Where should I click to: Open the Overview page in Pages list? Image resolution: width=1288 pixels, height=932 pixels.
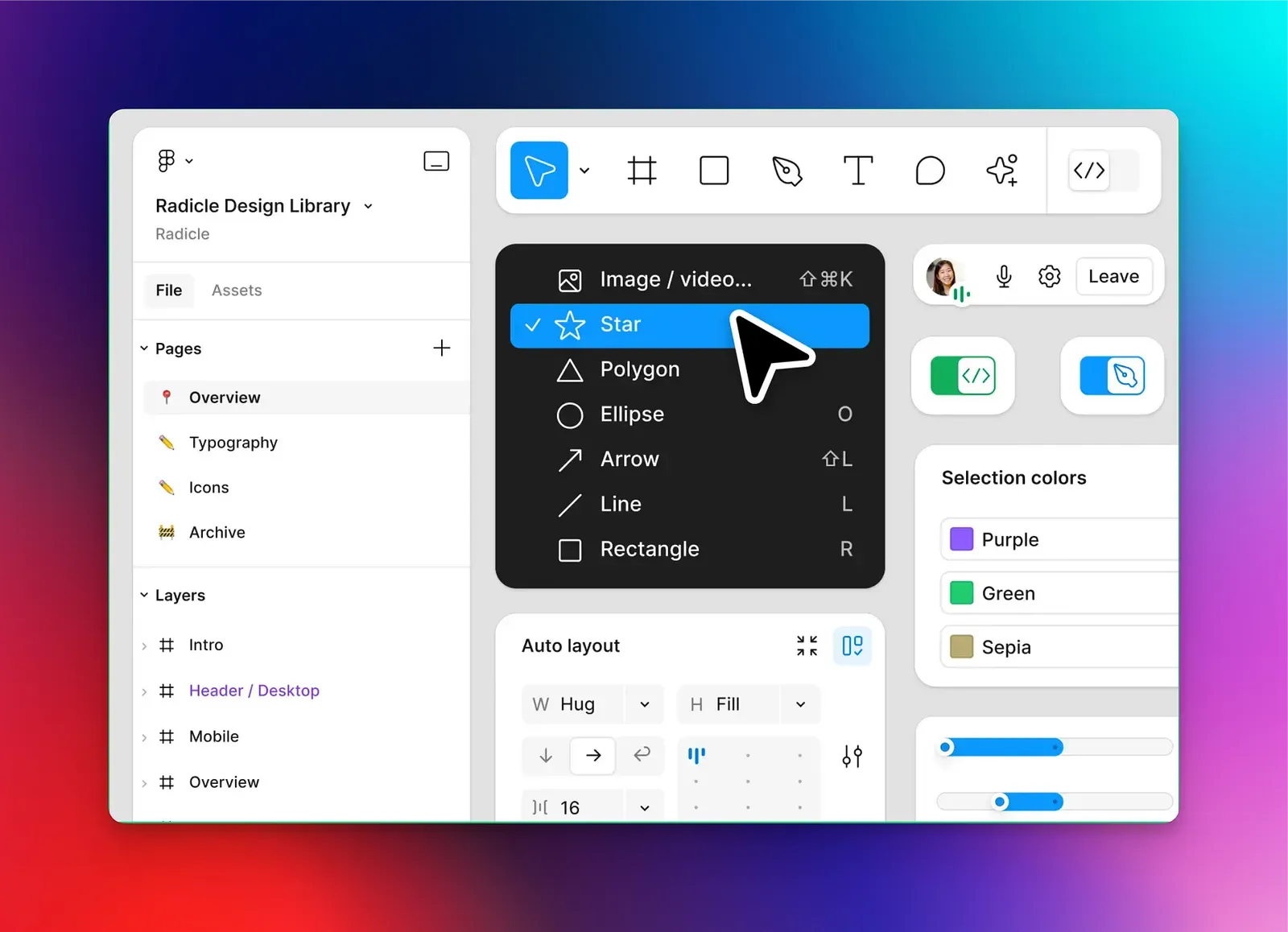pos(306,398)
